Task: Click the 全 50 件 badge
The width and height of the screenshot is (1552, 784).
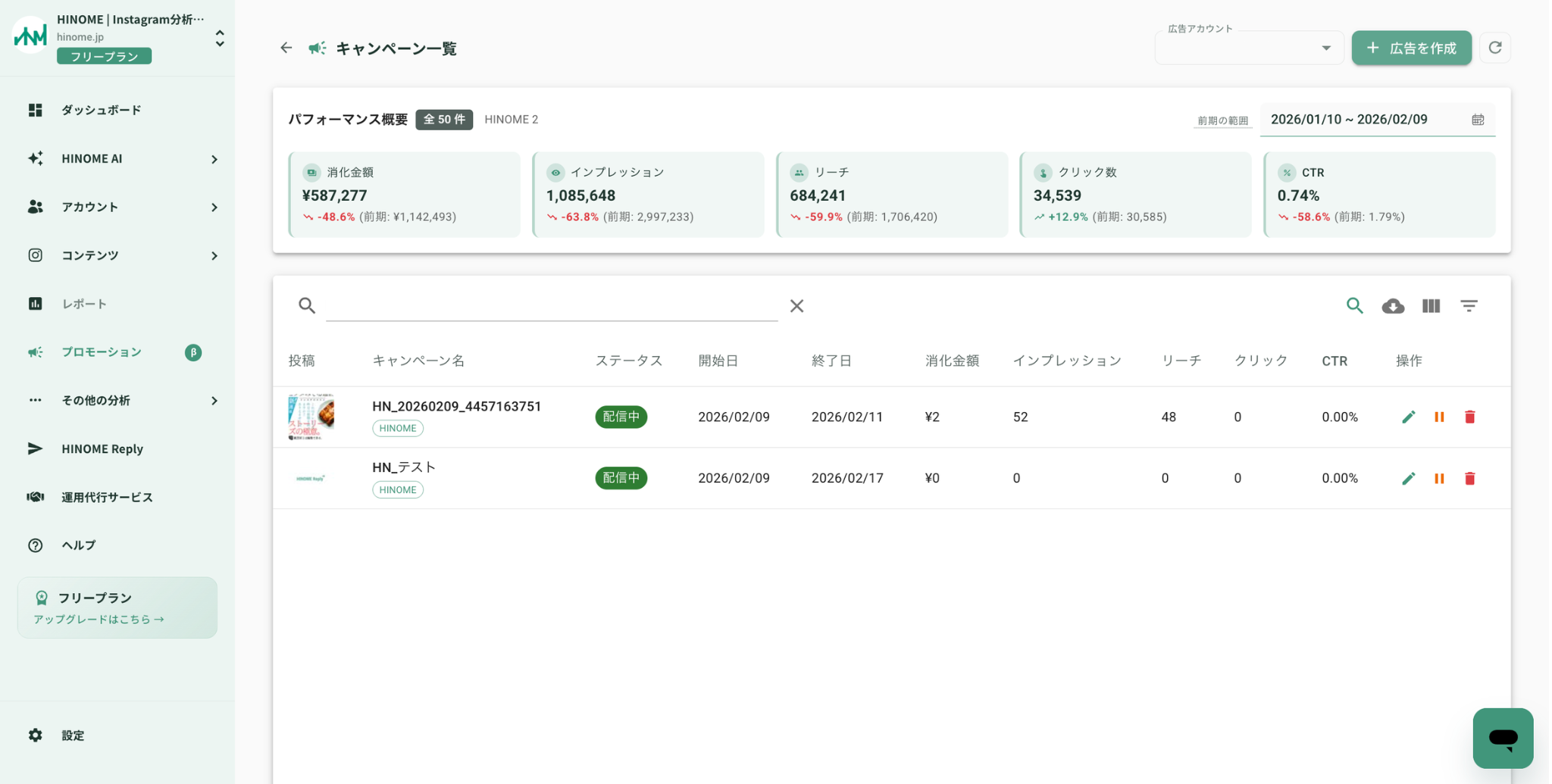Action: (444, 120)
